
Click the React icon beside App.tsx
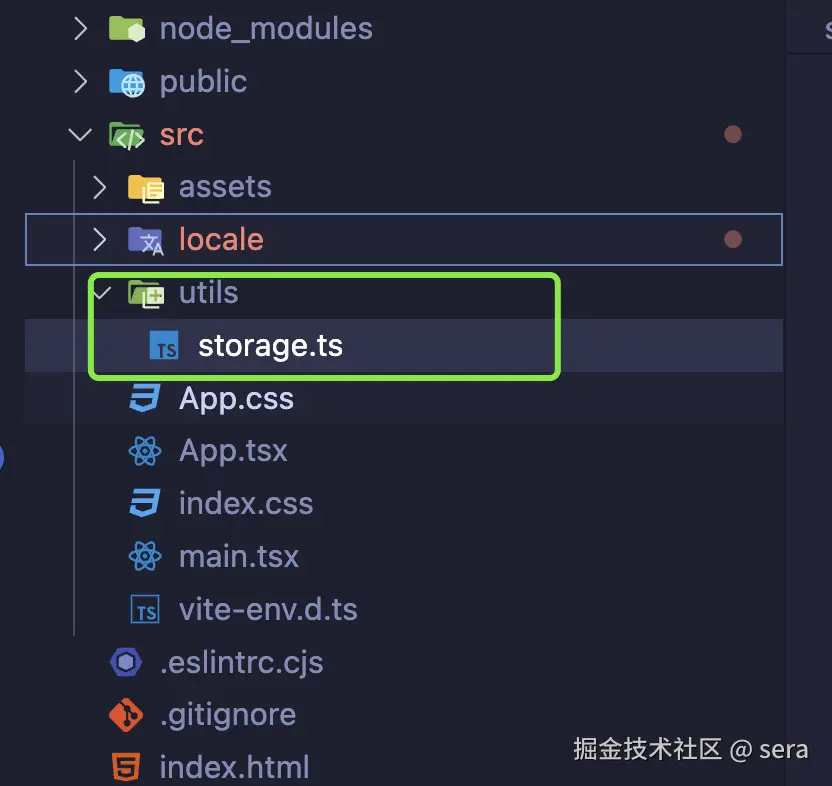coord(146,451)
